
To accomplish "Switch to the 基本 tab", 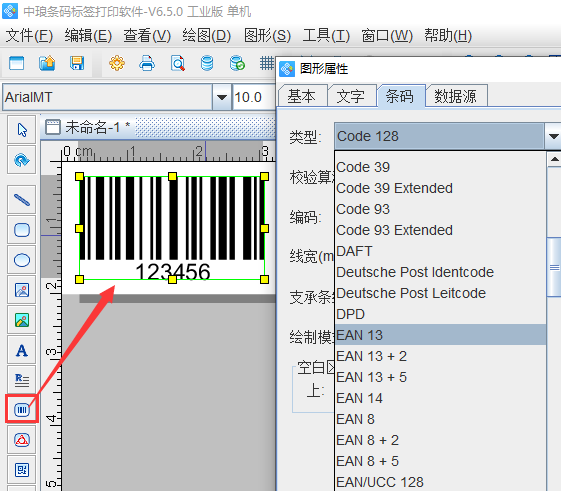I will [x=302, y=96].
